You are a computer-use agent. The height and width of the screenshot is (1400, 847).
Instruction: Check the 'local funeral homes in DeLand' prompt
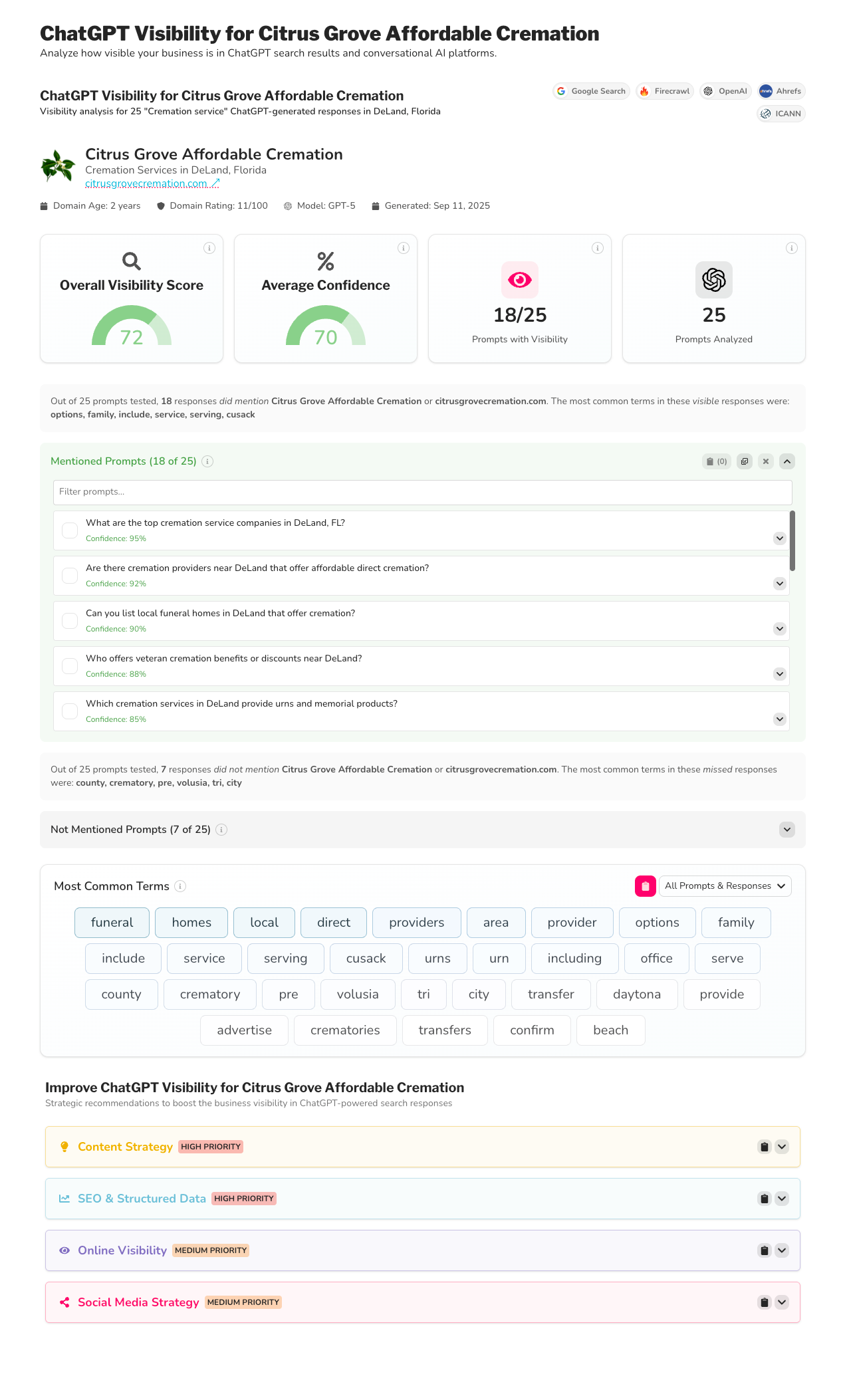(x=70, y=621)
